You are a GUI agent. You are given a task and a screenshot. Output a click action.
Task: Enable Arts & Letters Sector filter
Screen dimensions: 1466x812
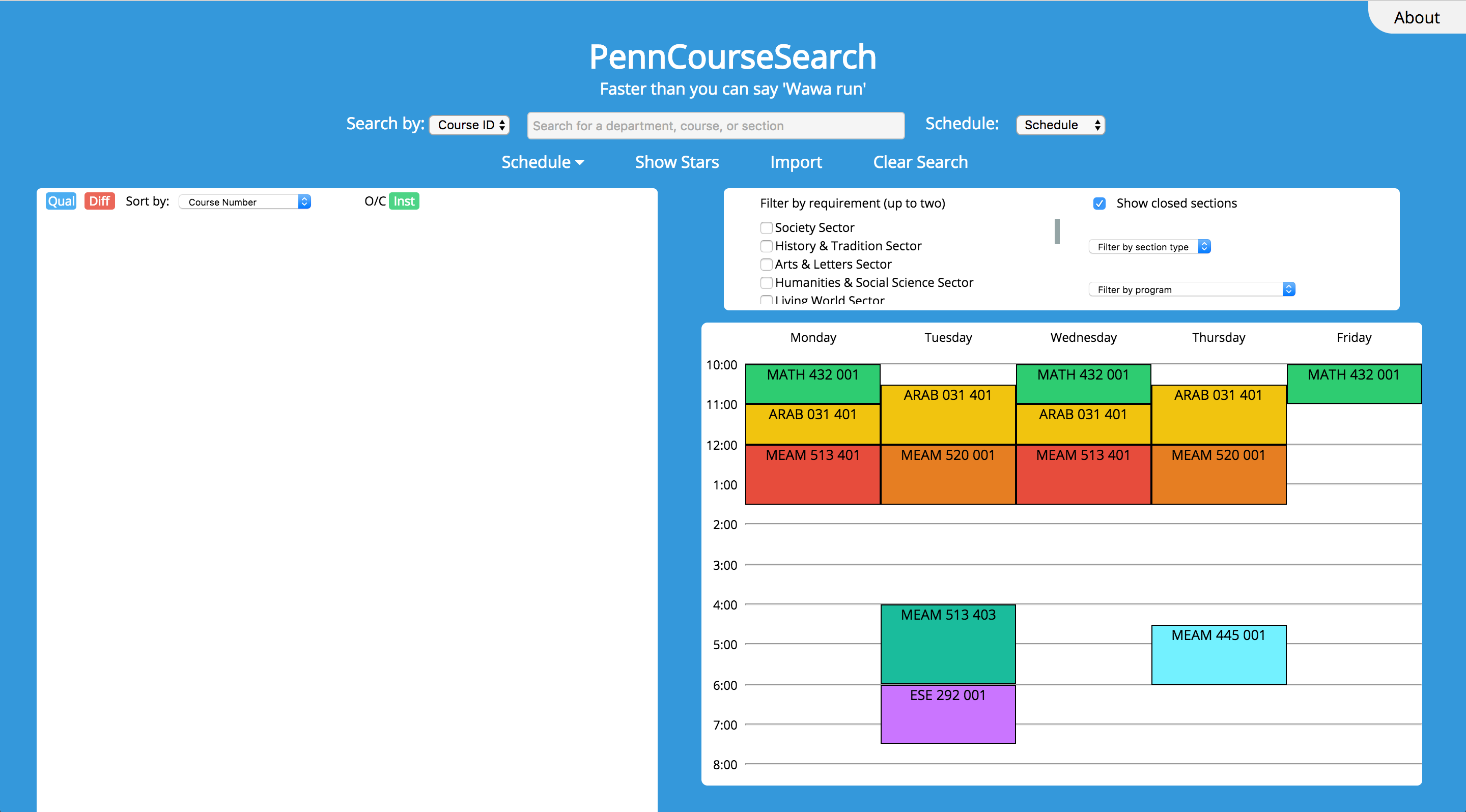[x=767, y=265]
